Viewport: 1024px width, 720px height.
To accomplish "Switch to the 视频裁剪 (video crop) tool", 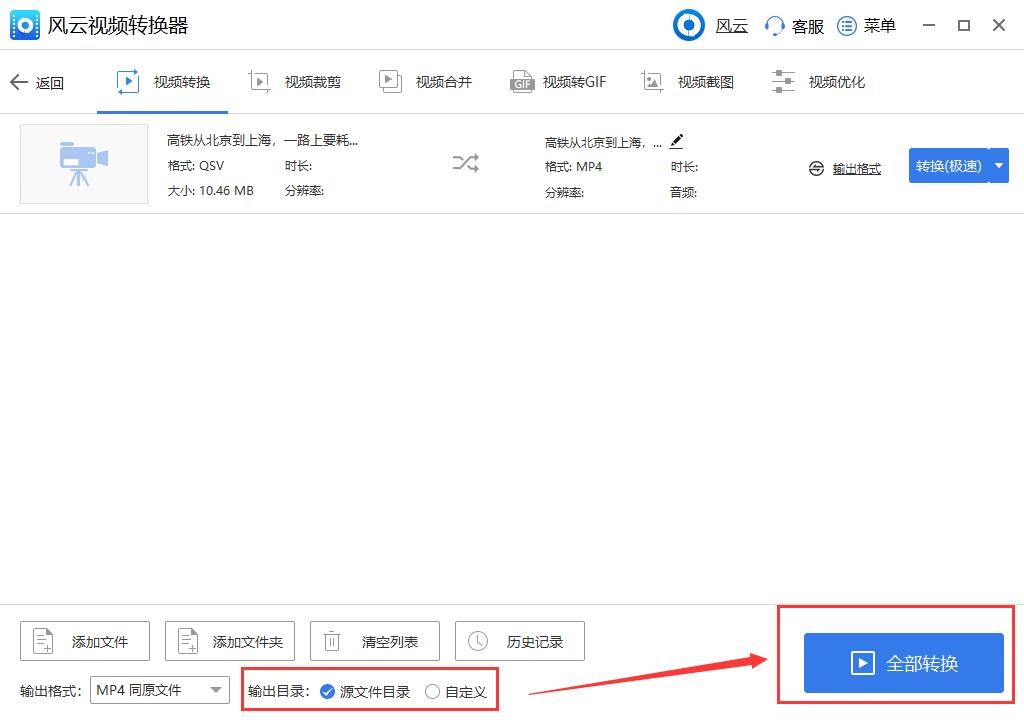I will coord(297,81).
